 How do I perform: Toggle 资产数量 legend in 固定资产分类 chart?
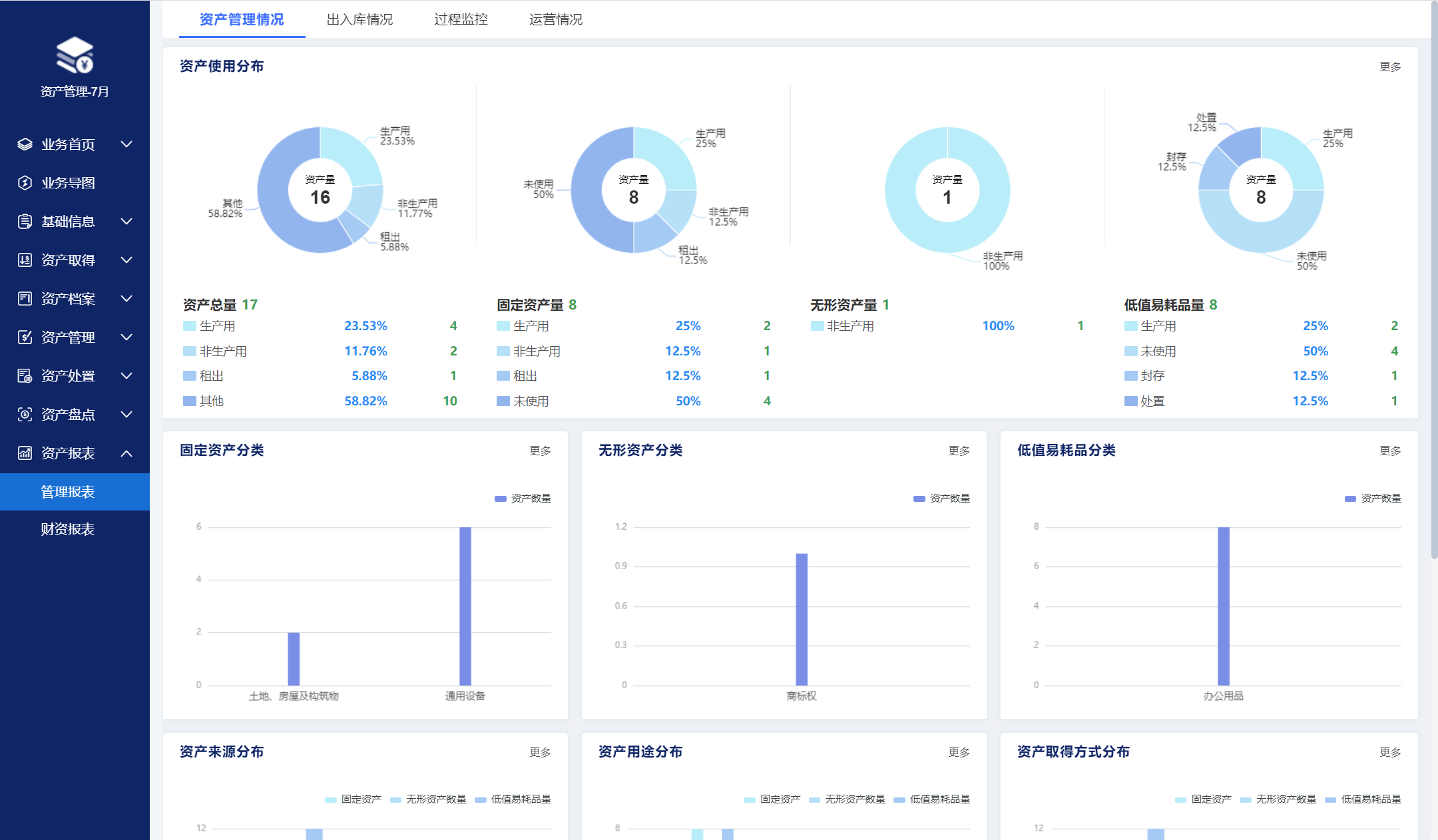click(523, 499)
